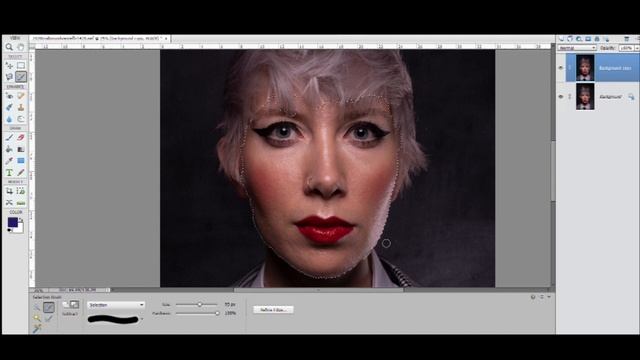The height and width of the screenshot is (360, 640).
Task: Open the Selection mode dropdown
Action: point(116,305)
